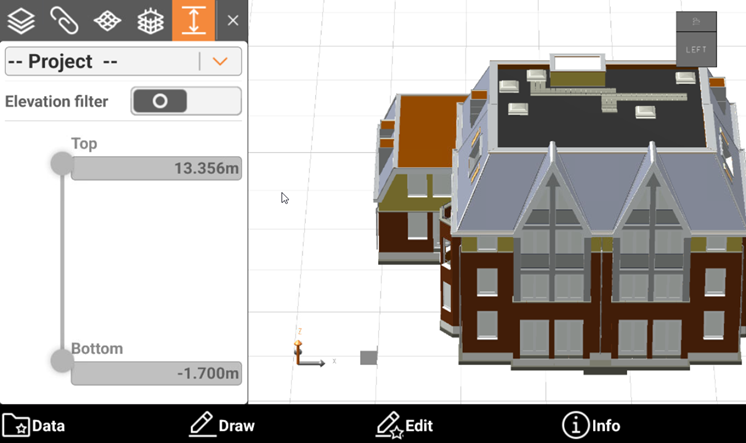The image size is (746, 443).
Task: Open the Draw menu
Action: pyautogui.click(x=222, y=425)
